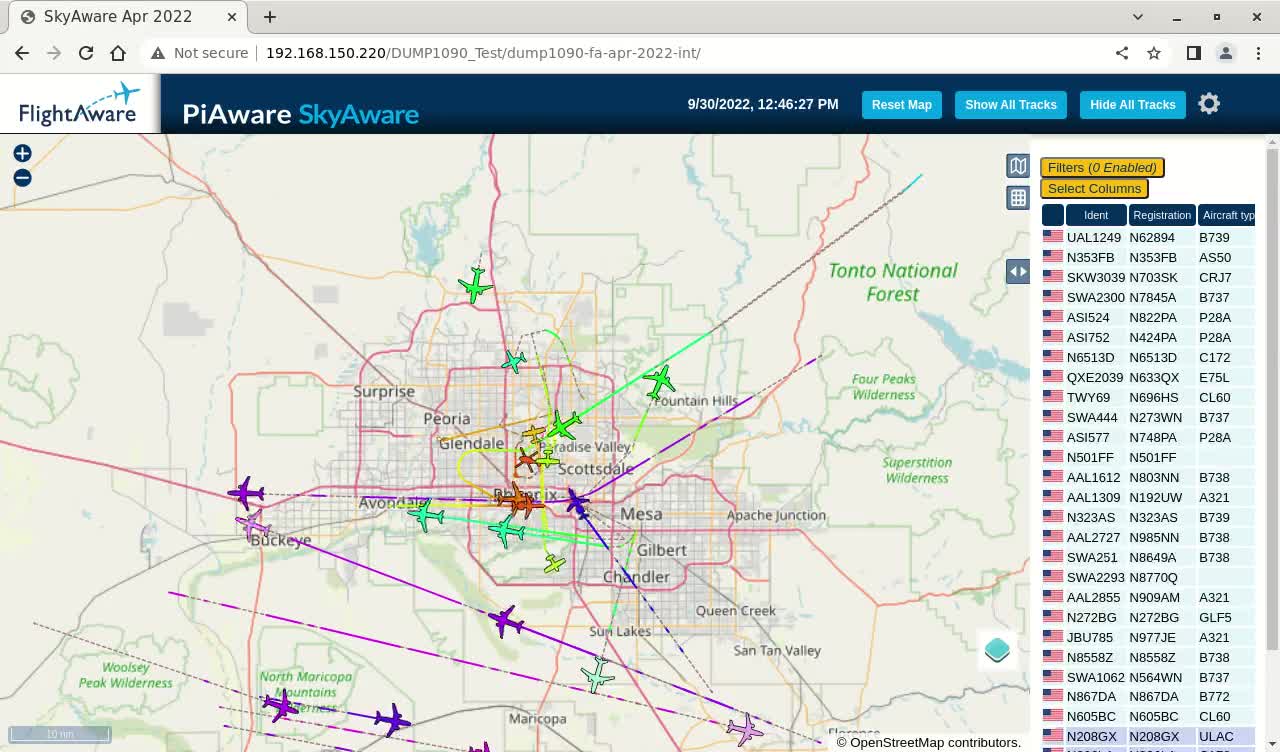1280x752 pixels.
Task: Select QXE2039 flight row
Action: [1148, 377]
